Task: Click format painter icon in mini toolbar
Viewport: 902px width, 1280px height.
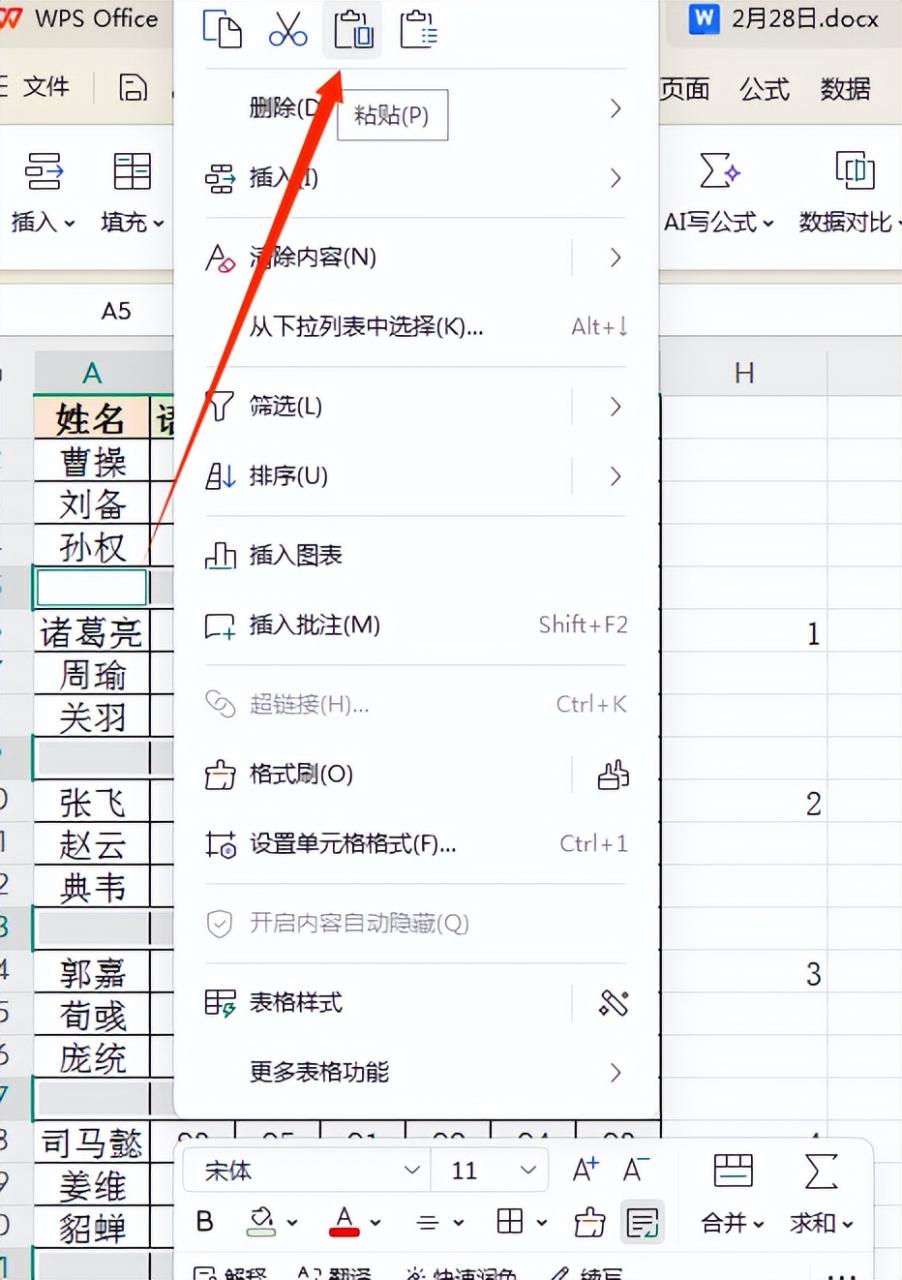Action: pyautogui.click(x=590, y=1221)
